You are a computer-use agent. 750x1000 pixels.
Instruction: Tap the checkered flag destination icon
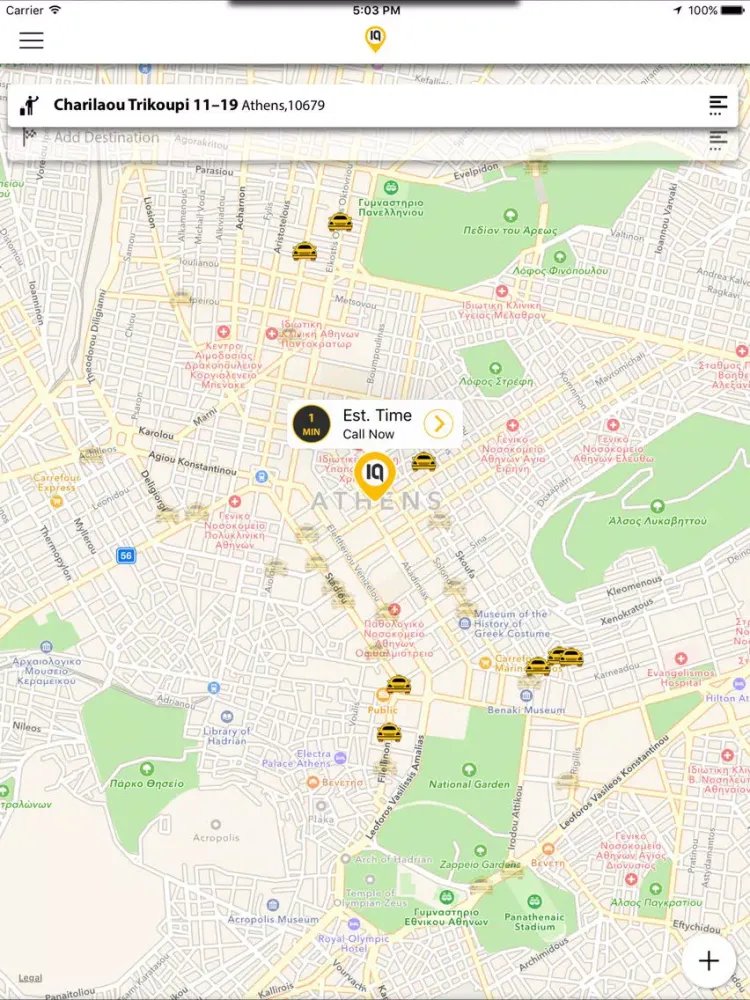[29, 136]
